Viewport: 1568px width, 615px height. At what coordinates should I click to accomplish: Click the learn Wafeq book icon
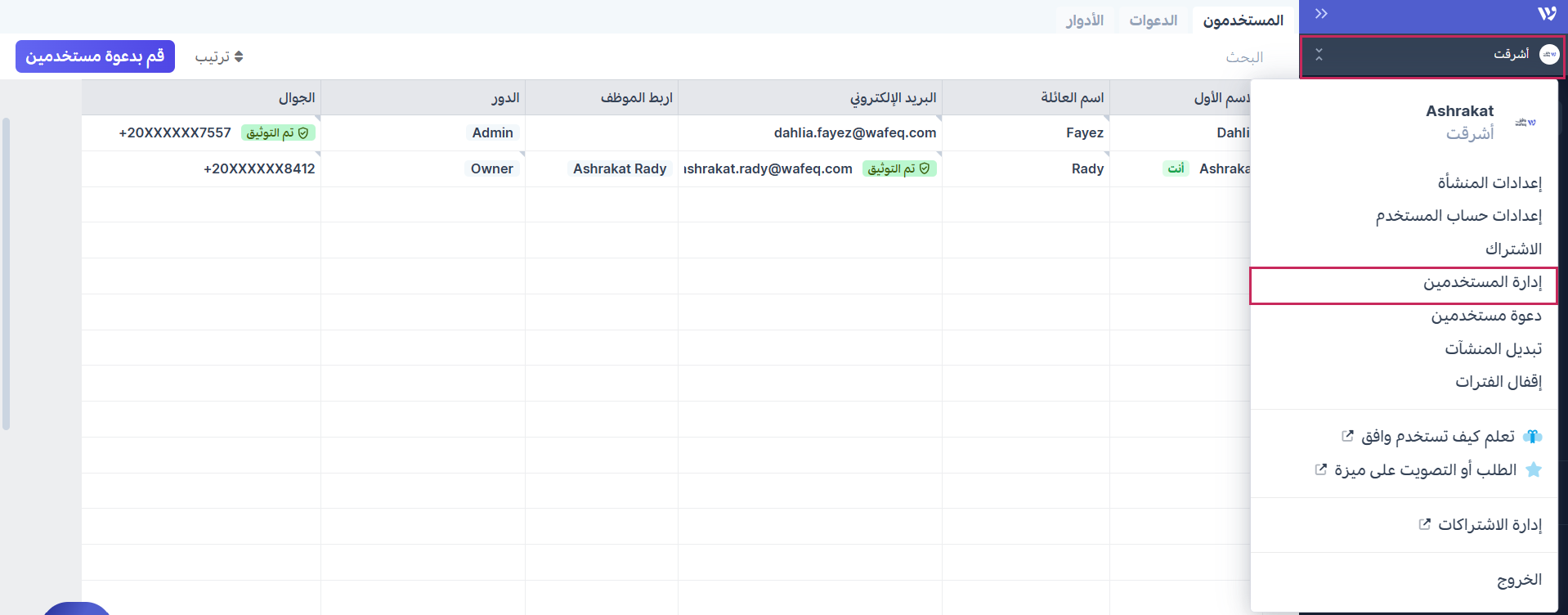pos(1533,437)
